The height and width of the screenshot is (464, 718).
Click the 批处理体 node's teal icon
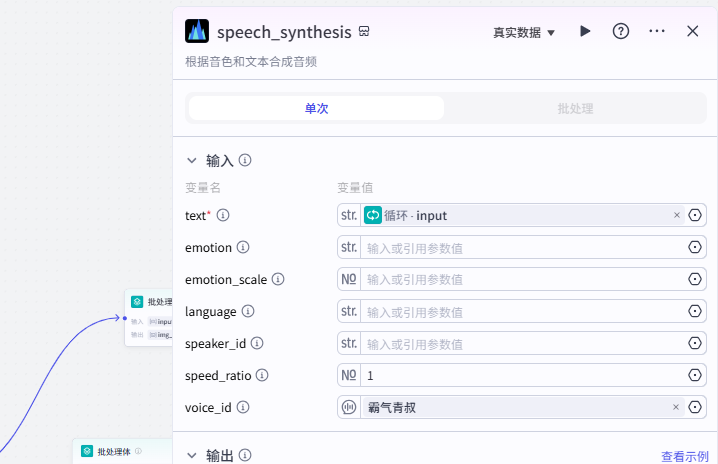87,451
